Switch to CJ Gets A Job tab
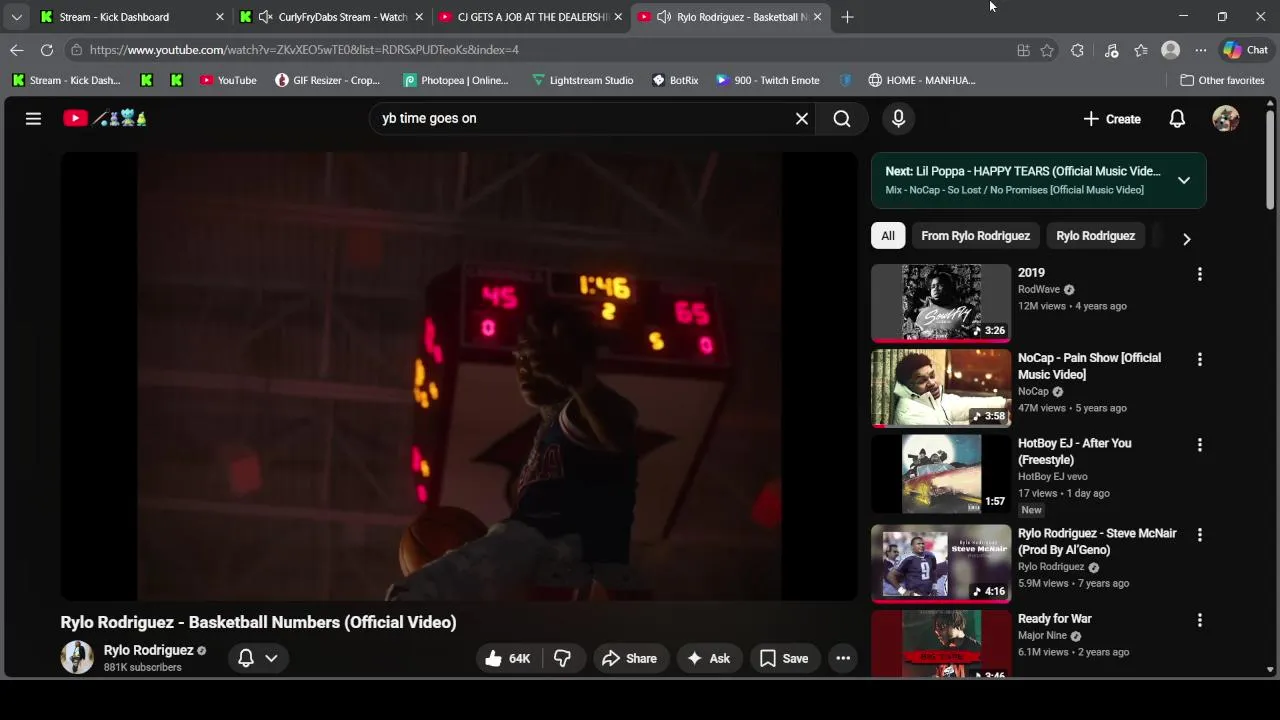Screen dimensions: 1280x720 pyautogui.click(x=532, y=17)
